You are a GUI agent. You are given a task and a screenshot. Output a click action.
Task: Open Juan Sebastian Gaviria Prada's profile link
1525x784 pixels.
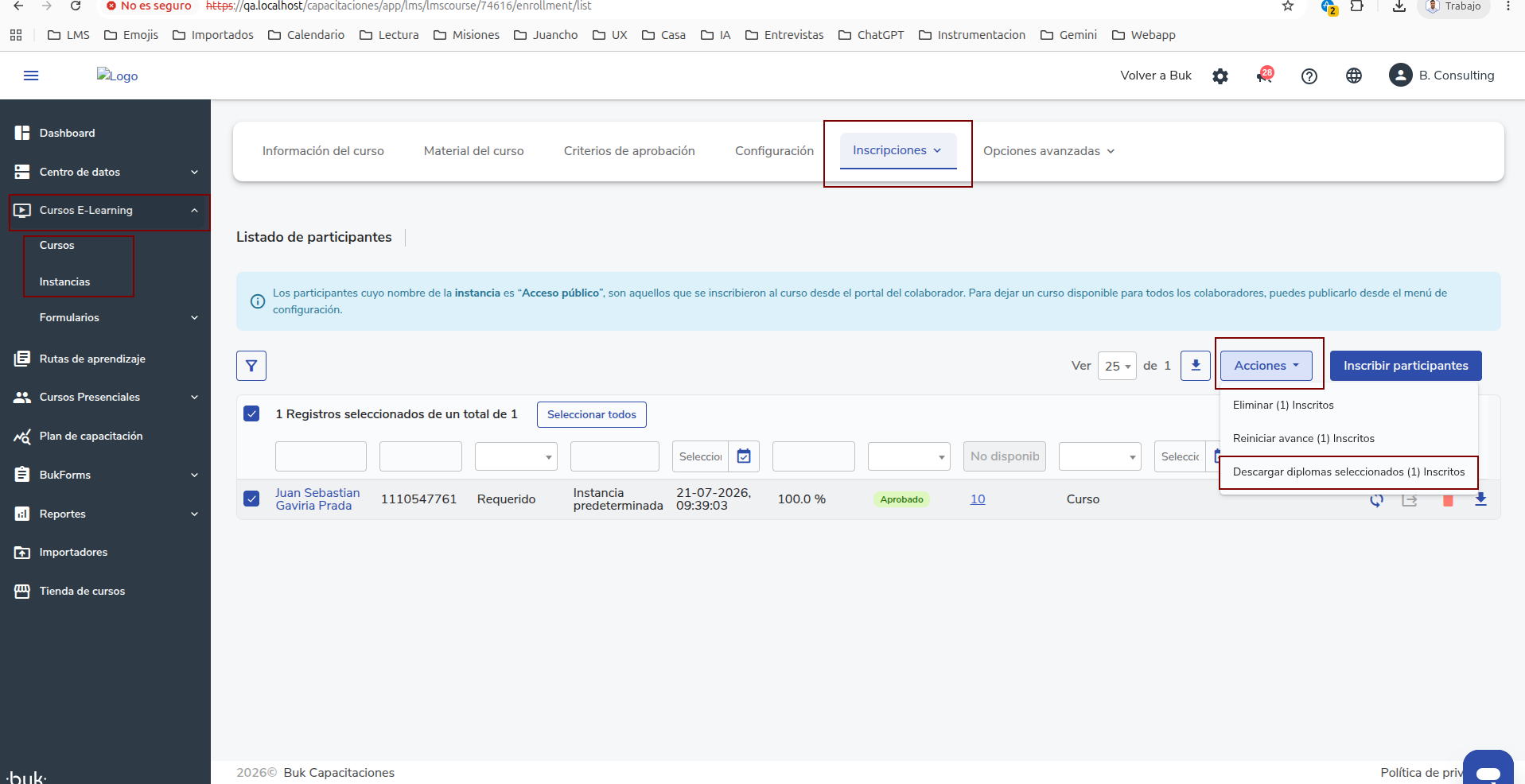(x=317, y=499)
